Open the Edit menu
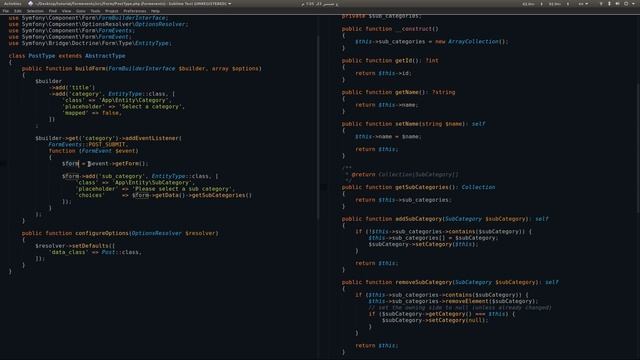 (x=18, y=11)
